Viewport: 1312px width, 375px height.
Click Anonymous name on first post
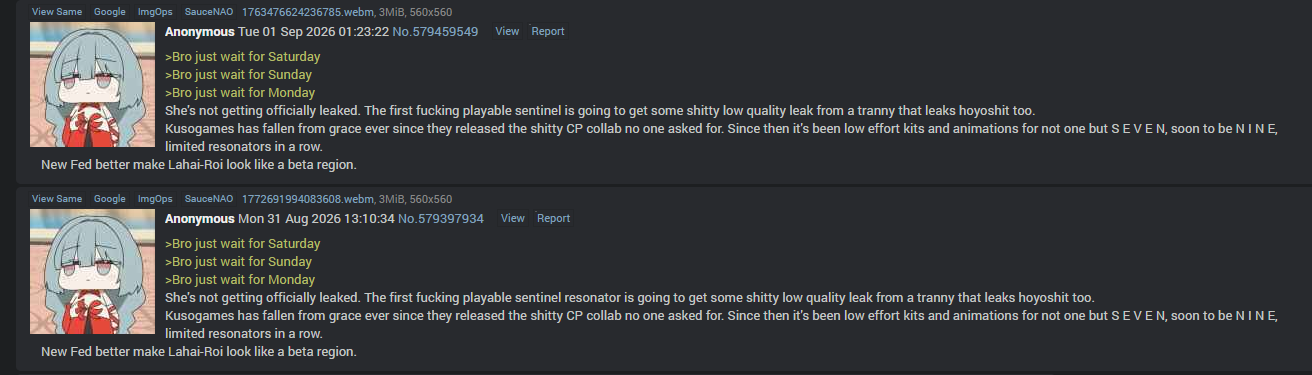(x=200, y=32)
